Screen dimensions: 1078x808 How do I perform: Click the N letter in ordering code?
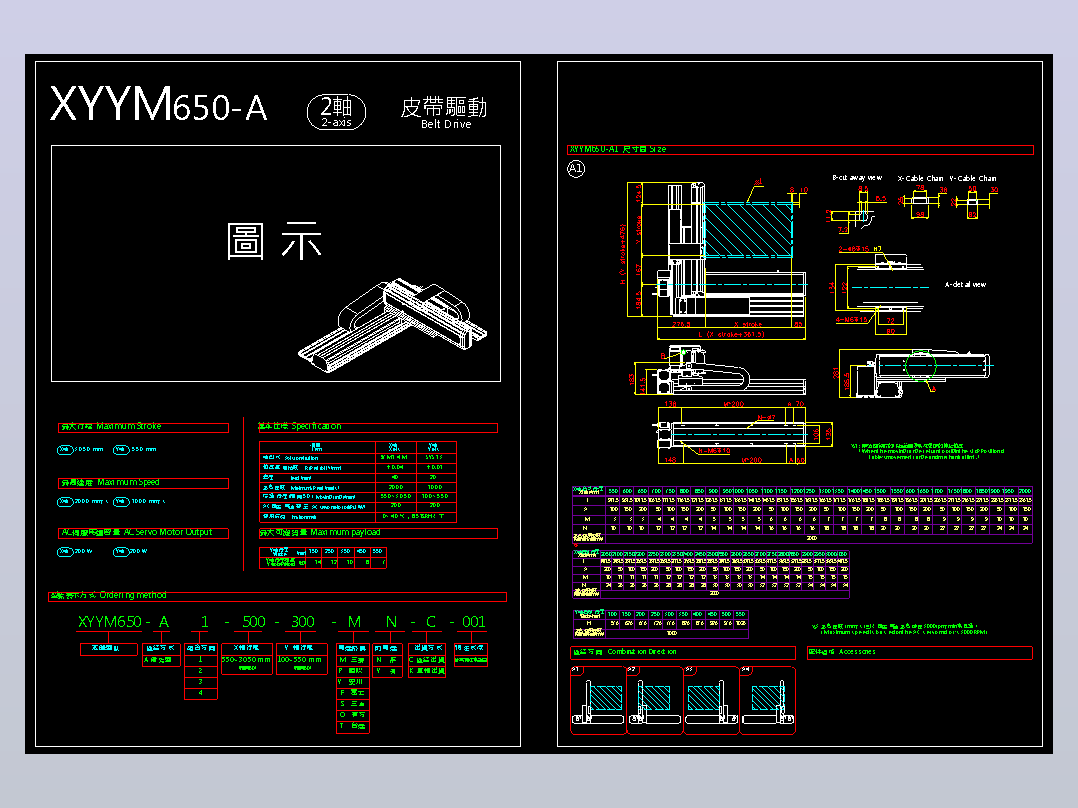coord(391,622)
